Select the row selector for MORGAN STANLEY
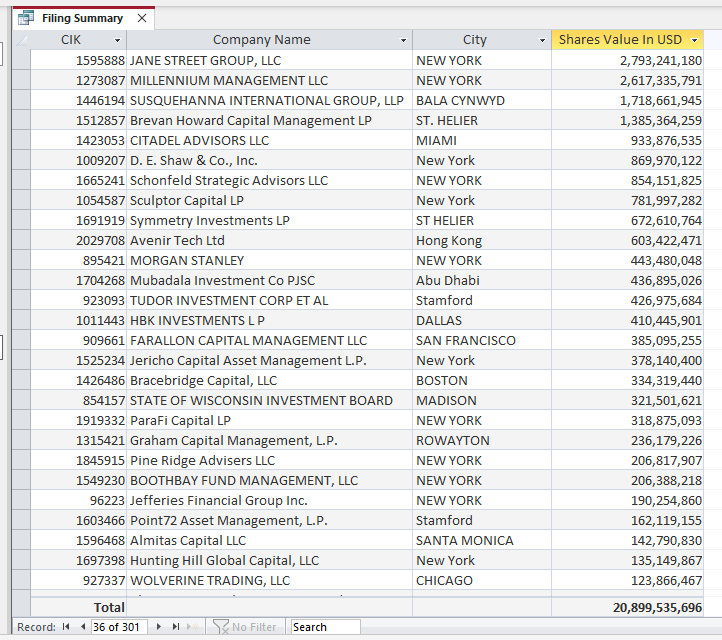722x640 pixels. (x=21, y=260)
